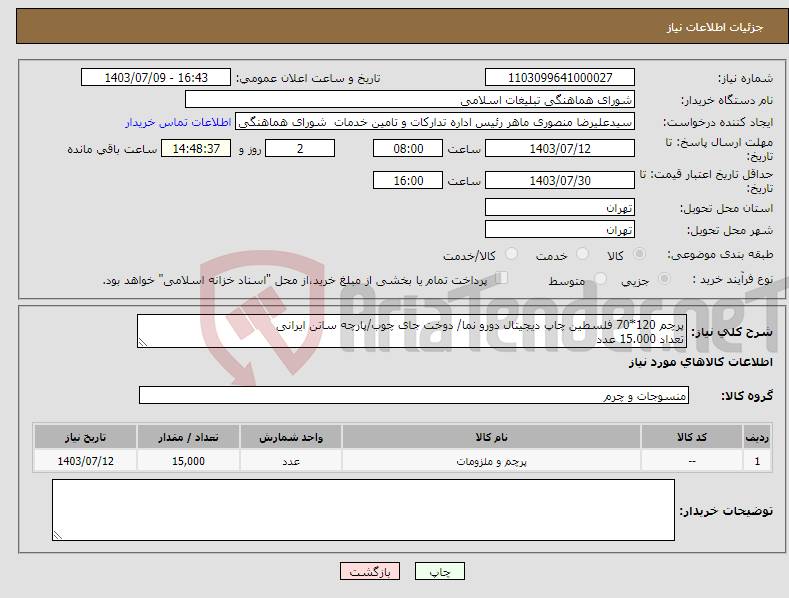Click the بازگشت (back) button
Image resolution: width=789 pixels, height=598 pixels.
(x=370, y=571)
